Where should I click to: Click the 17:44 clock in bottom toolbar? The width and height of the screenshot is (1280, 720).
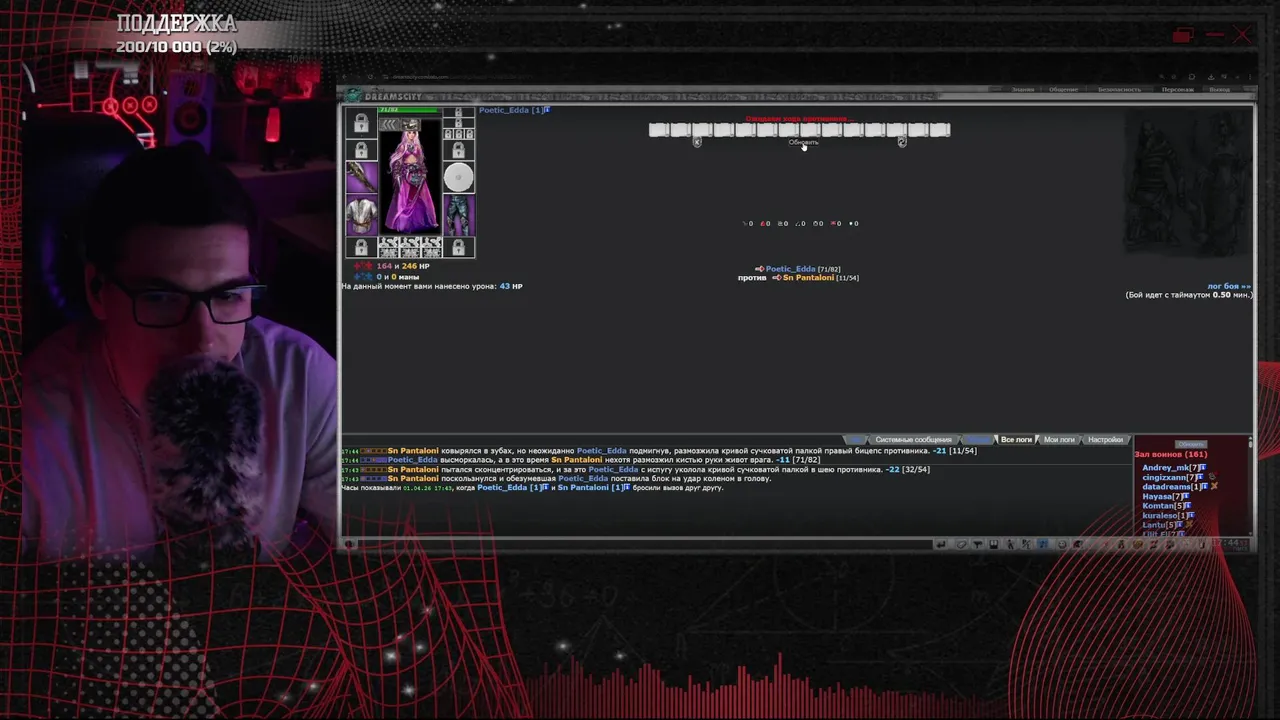click(x=1226, y=543)
